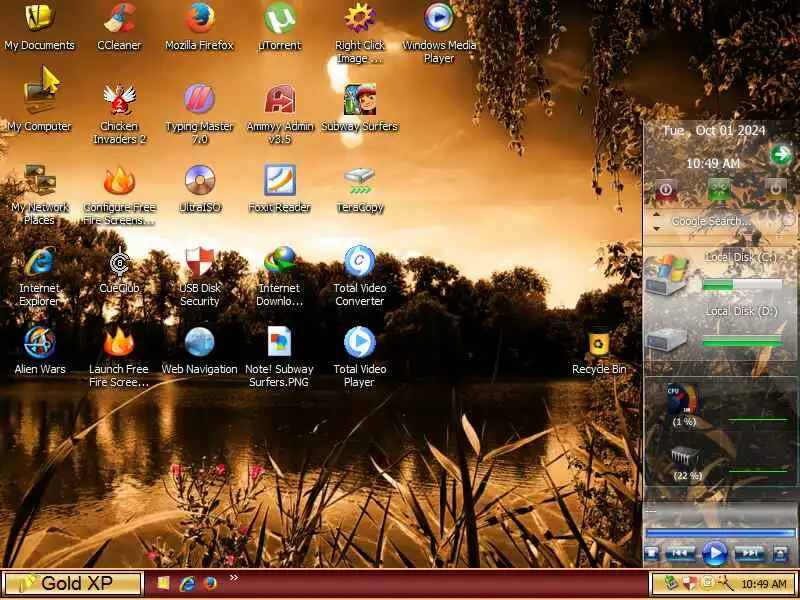The width and height of the screenshot is (800, 600).
Task: Stop playback in the sidebar media player
Action: coord(652,553)
